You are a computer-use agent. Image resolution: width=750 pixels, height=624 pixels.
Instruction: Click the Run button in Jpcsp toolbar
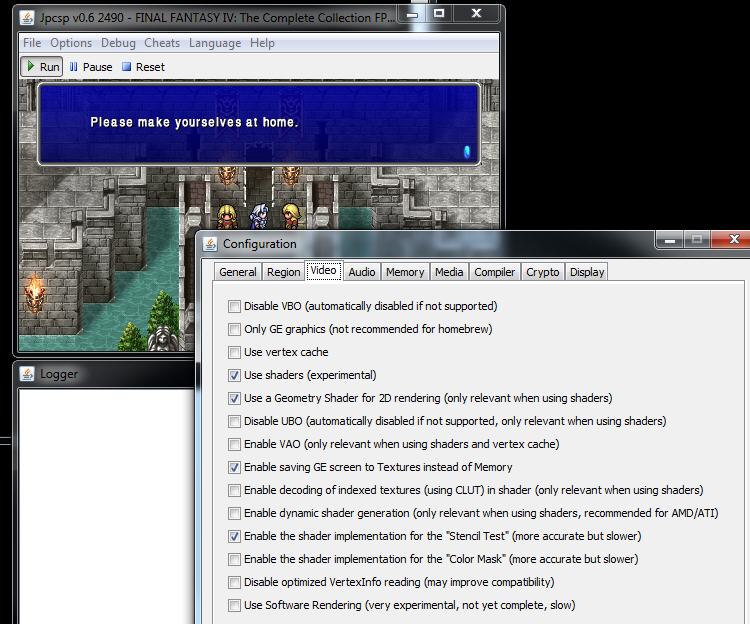pos(42,67)
